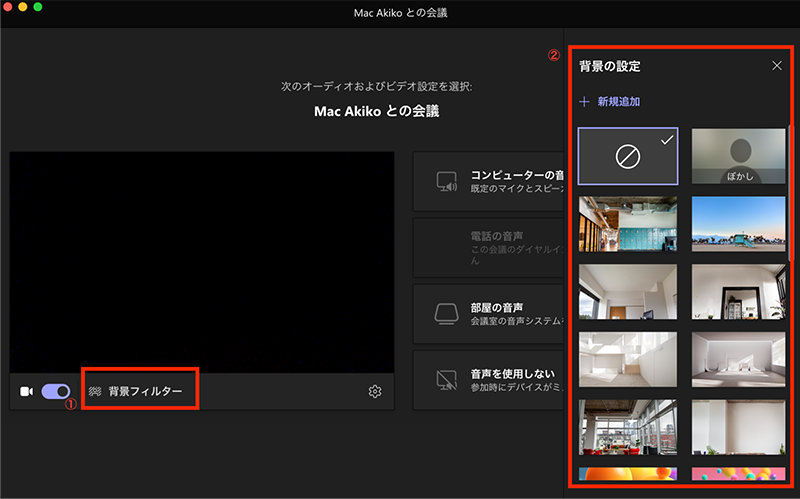
Task: Click the macOS green fullscreen button
Action: coord(38,7)
